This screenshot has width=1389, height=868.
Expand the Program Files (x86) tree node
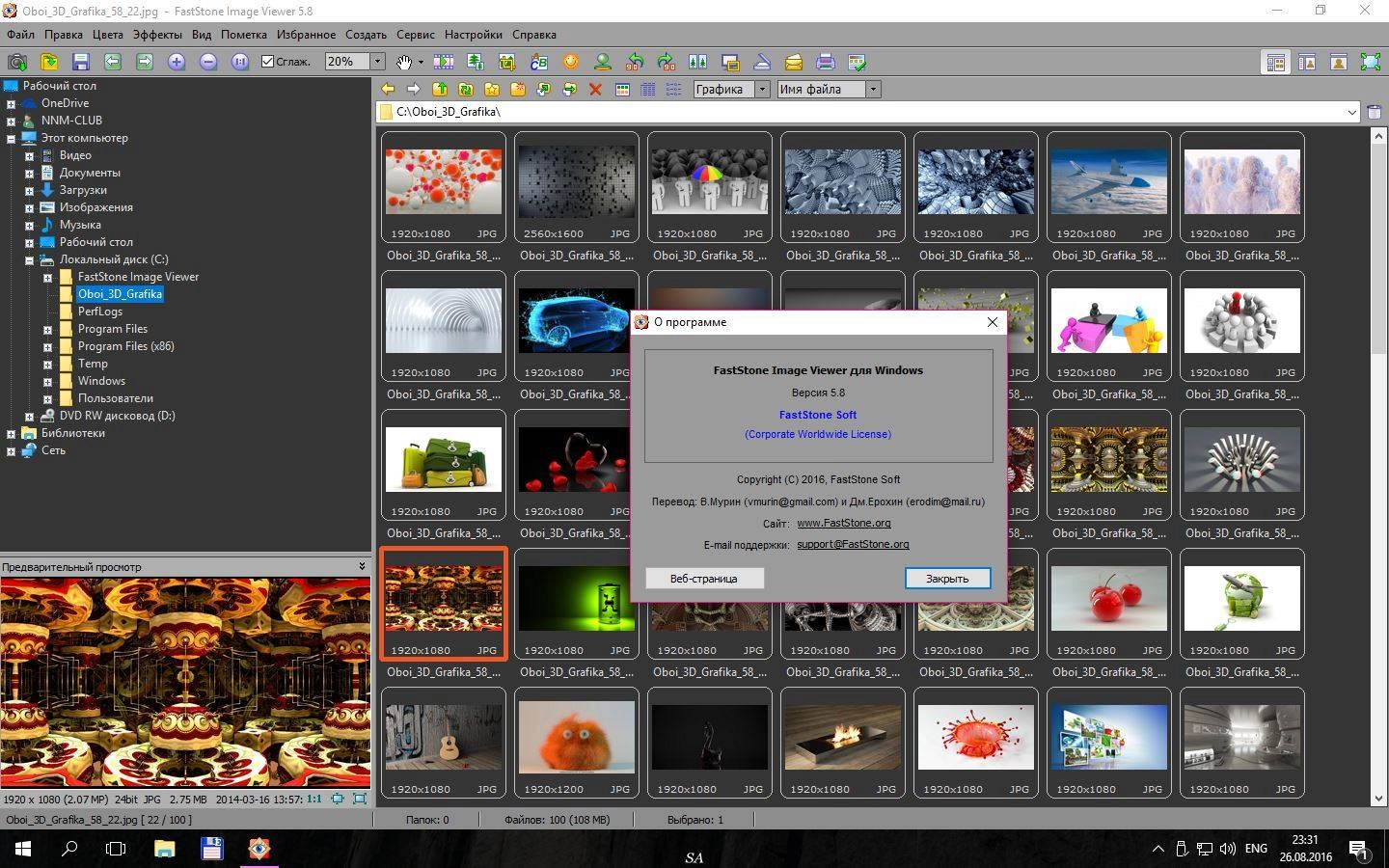(x=47, y=346)
